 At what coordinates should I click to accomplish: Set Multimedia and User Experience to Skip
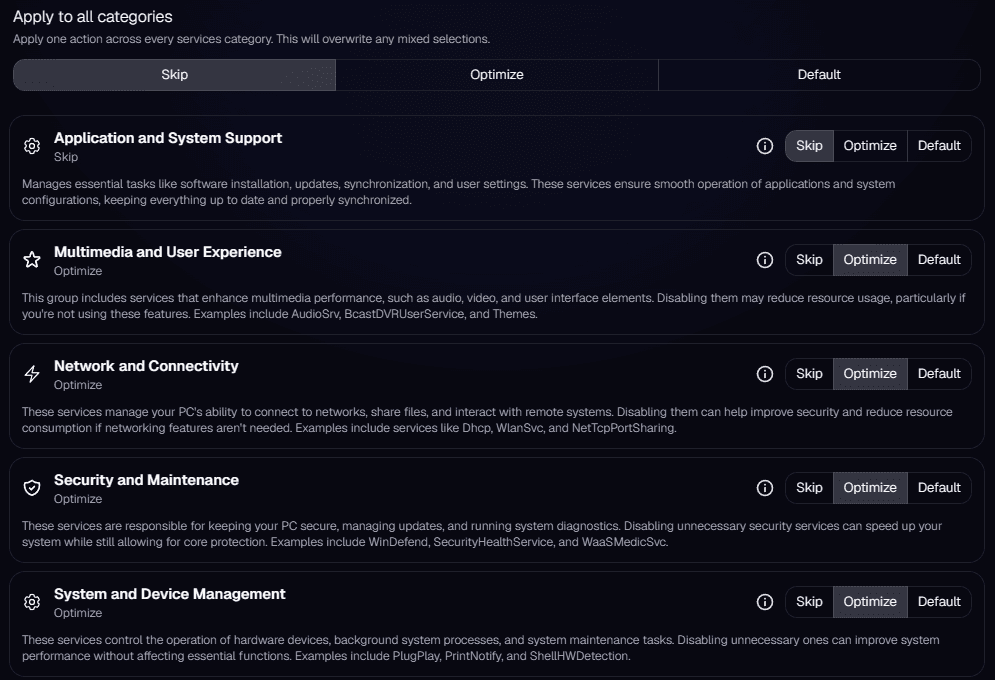809,260
